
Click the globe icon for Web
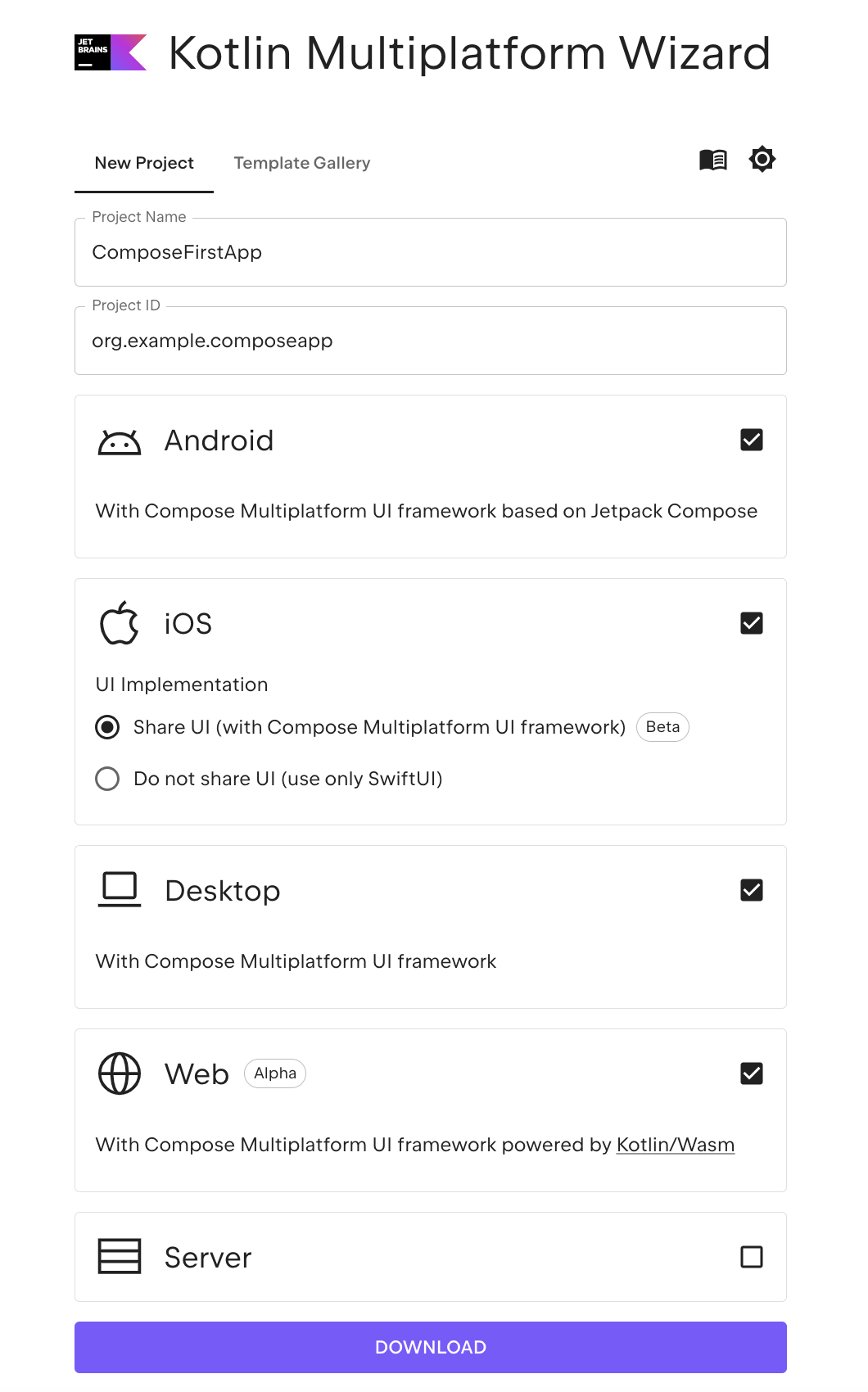pos(119,1073)
